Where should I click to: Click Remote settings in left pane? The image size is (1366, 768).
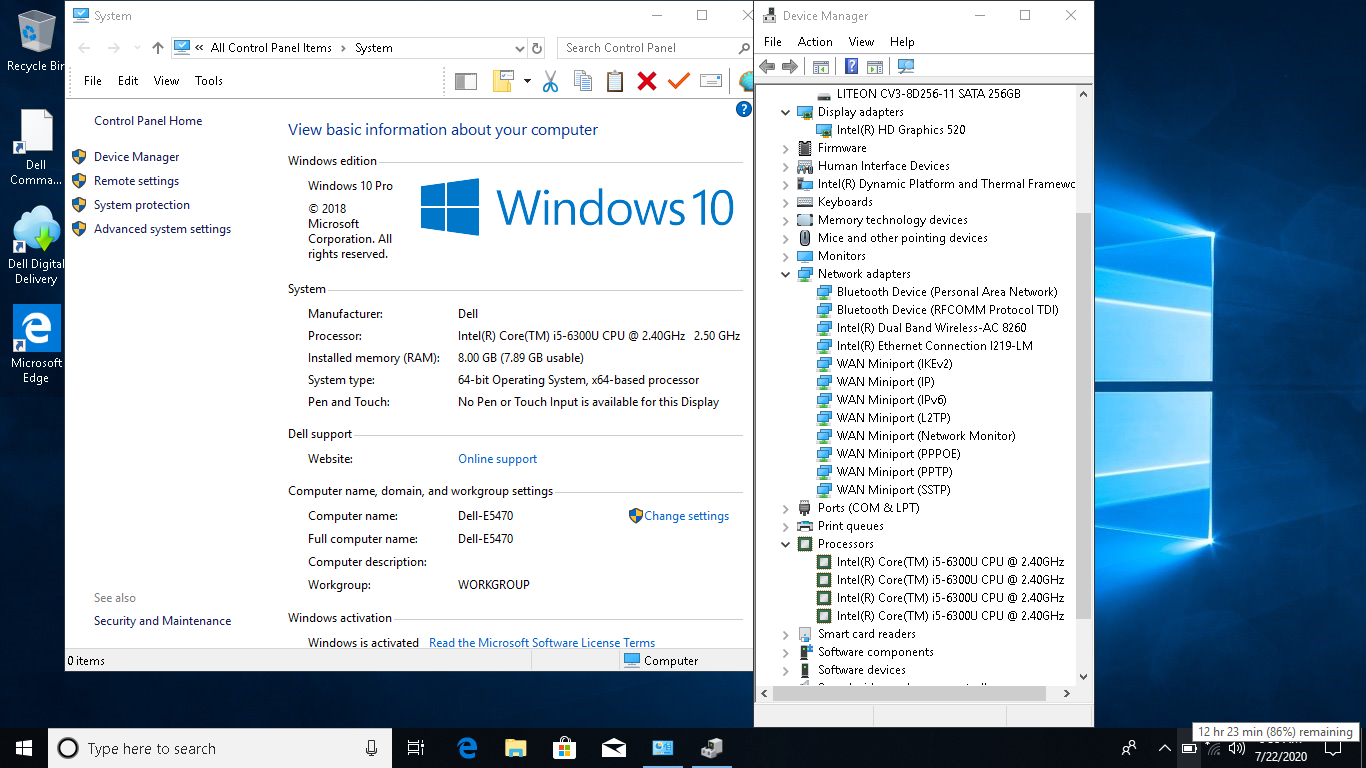pos(136,181)
